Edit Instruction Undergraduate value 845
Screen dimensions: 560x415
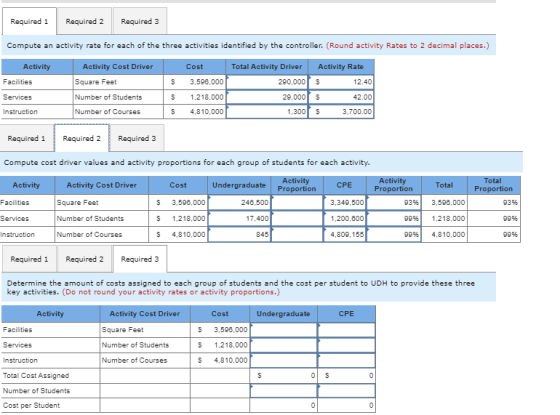(x=239, y=235)
